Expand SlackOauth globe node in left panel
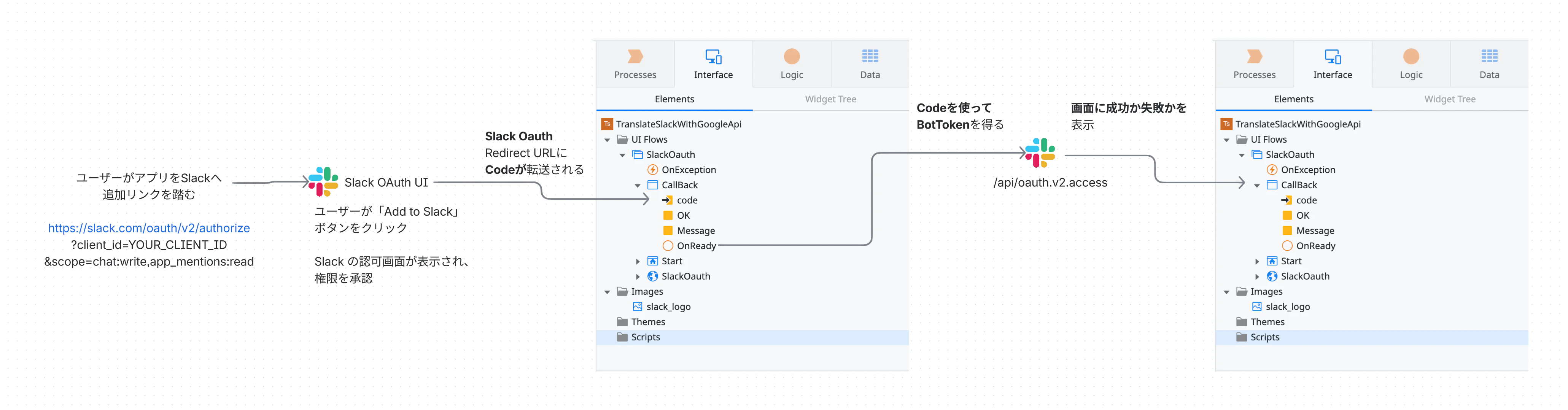Viewport: 1568px width, 410px height. (x=637, y=277)
